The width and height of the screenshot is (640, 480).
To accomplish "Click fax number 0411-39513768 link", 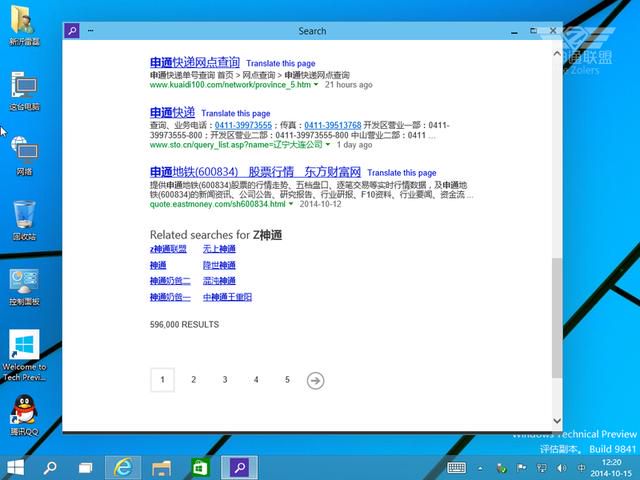I will pos(333,125).
